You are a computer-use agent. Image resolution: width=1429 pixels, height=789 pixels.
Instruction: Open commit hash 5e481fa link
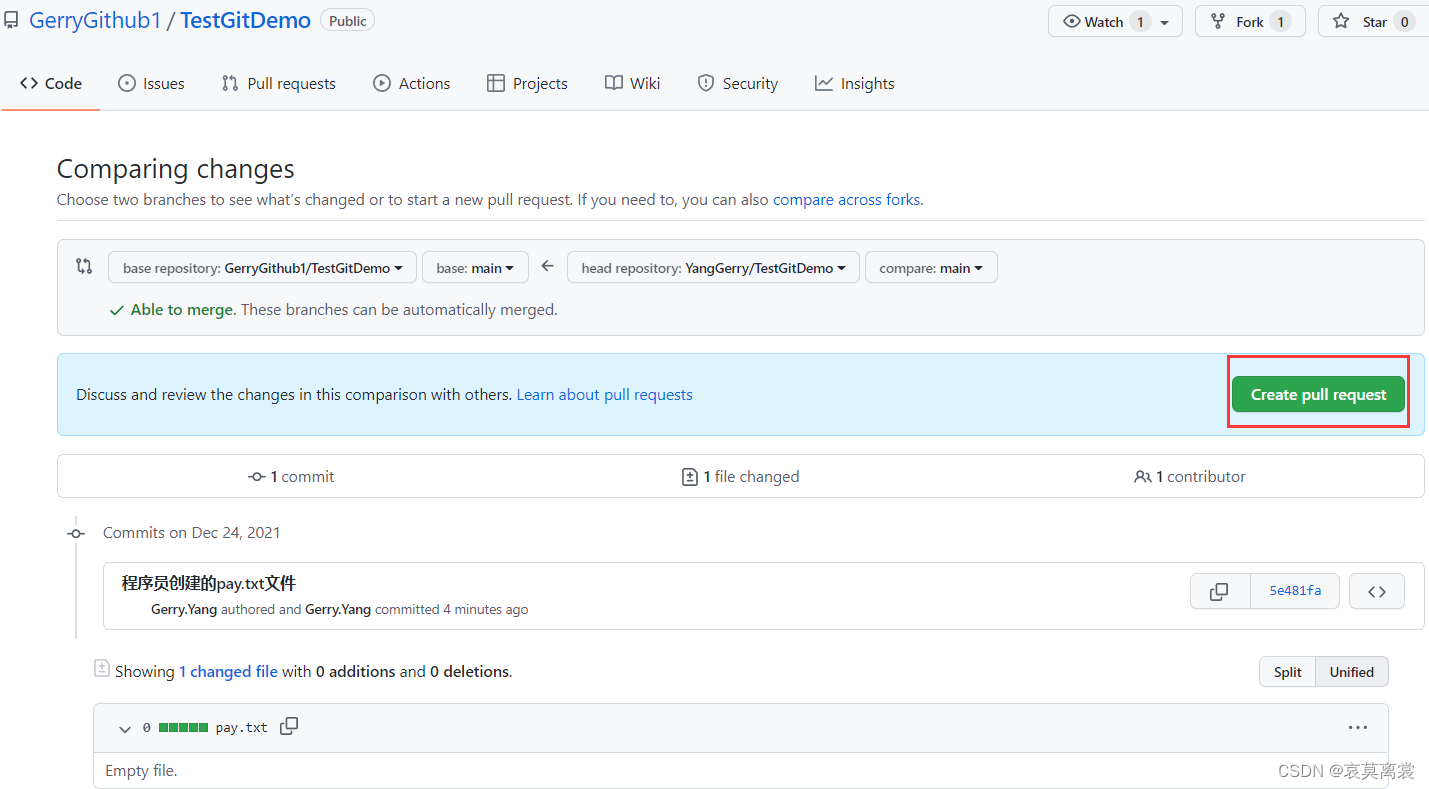pyautogui.click(x=1295, y=591)
